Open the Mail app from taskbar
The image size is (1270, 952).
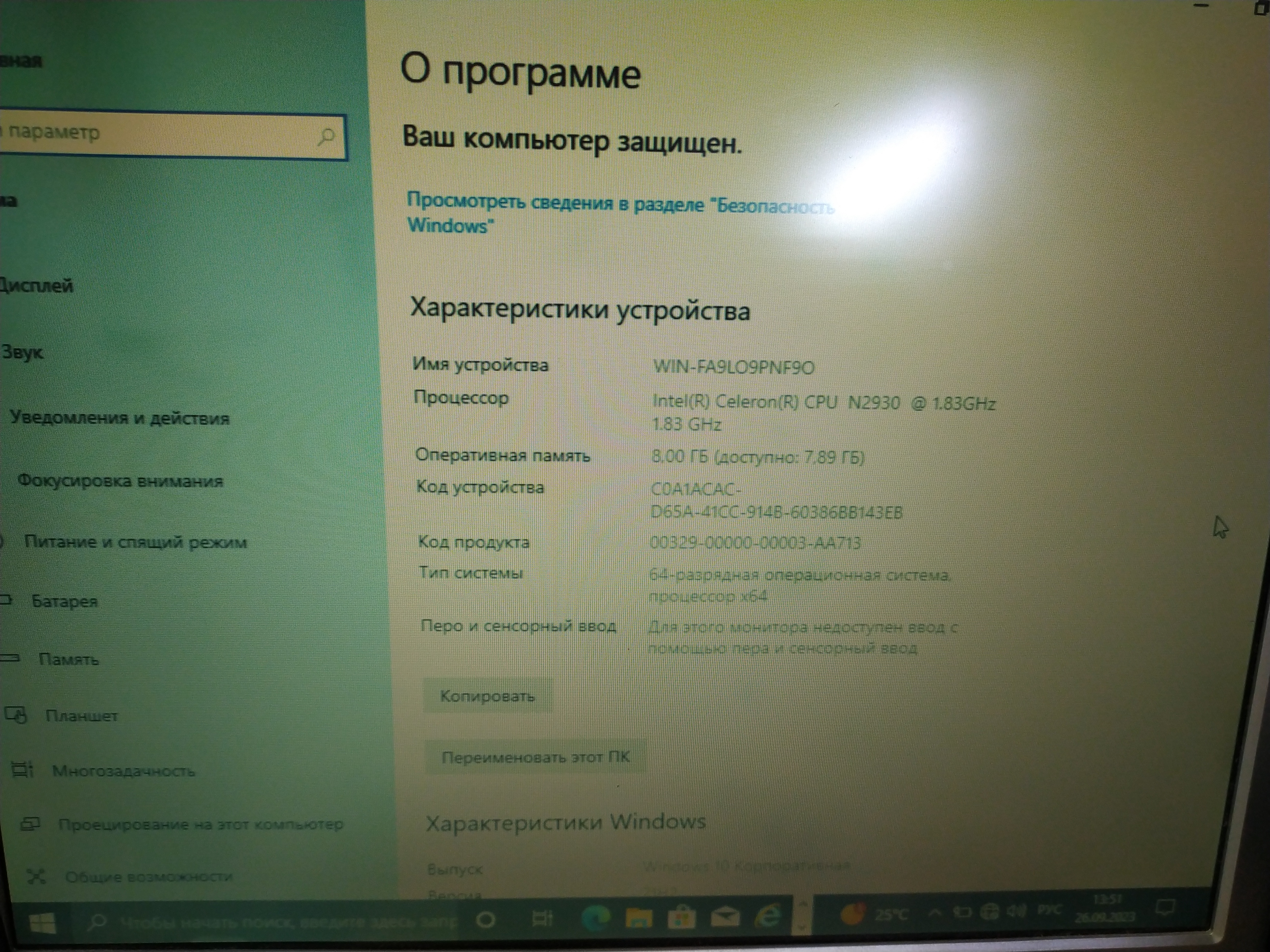(x=725, y=917)
